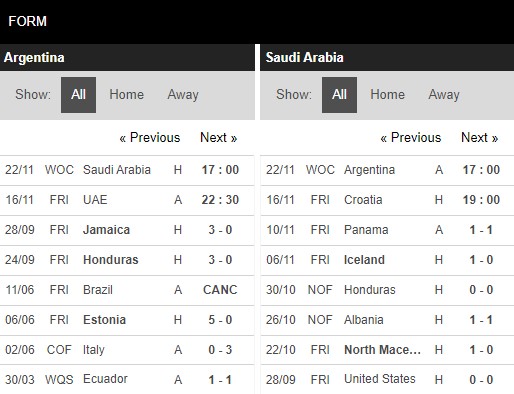This screenshot has height=394, width=514.
Task: Go to Previous Argentina matches
Action: pyautogui.click(x=150, y=137)
